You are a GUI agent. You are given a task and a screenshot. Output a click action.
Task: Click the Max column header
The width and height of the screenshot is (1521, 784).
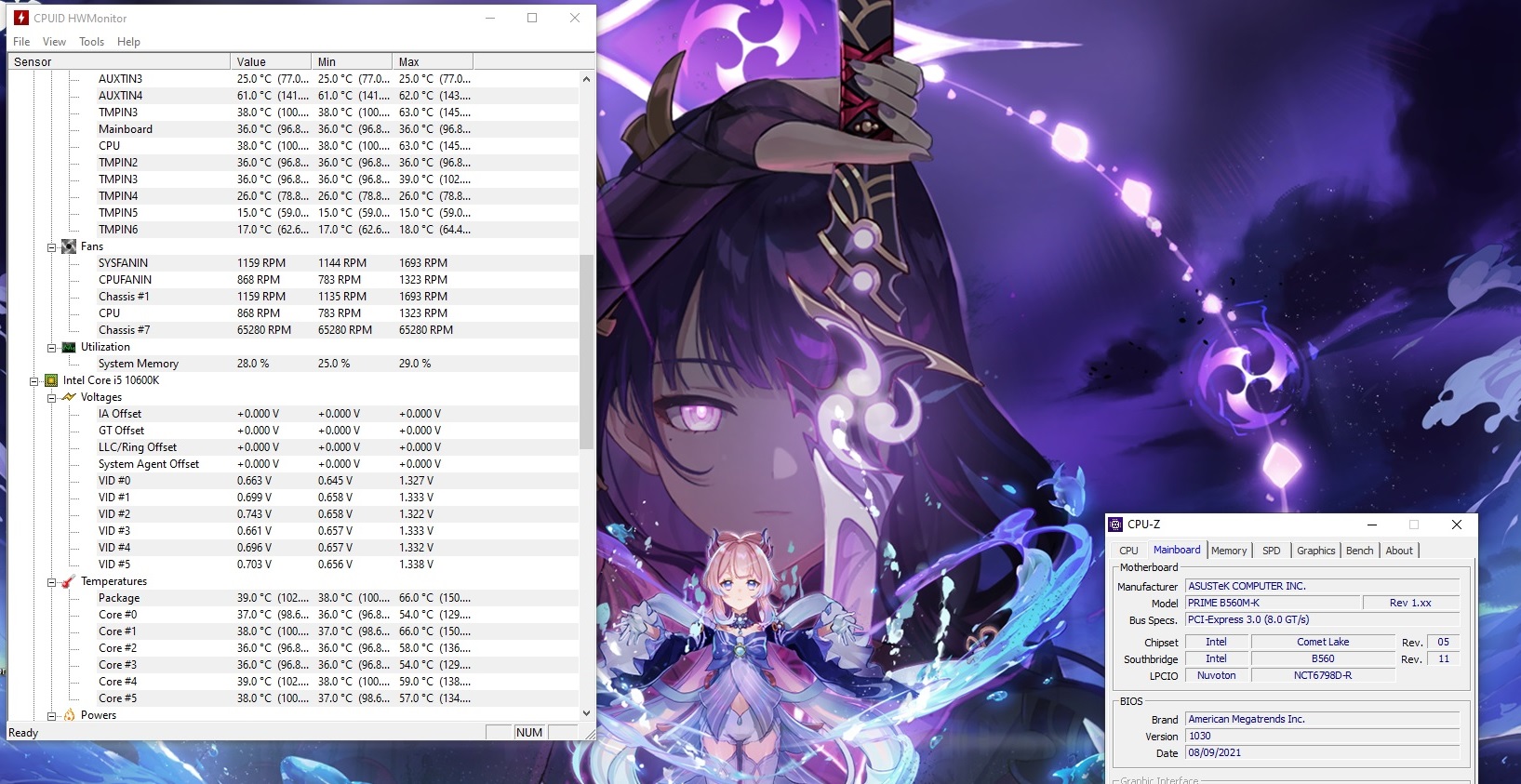[x=433, y=61]
